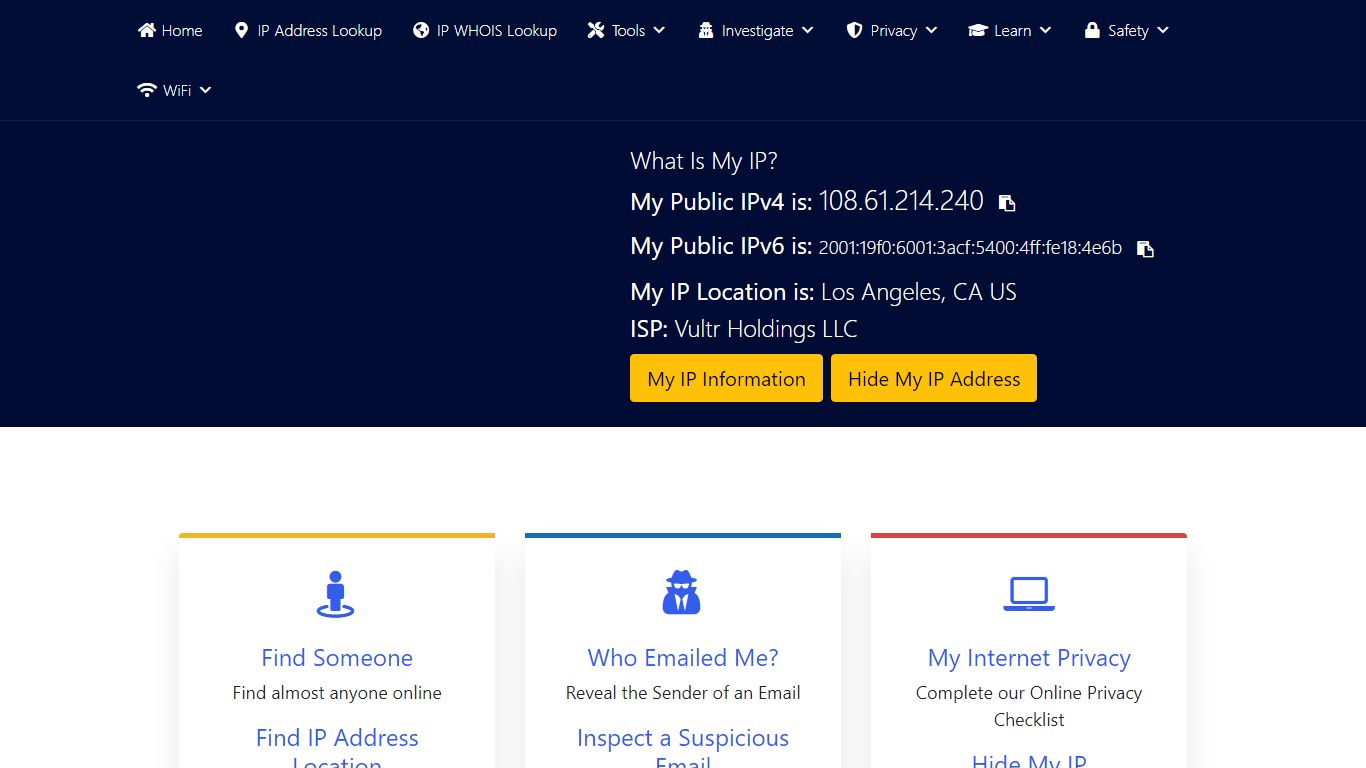Click the copy icon next to IPv6 address
This screenshot has height=768, width=1366.
coord(1144,248)
